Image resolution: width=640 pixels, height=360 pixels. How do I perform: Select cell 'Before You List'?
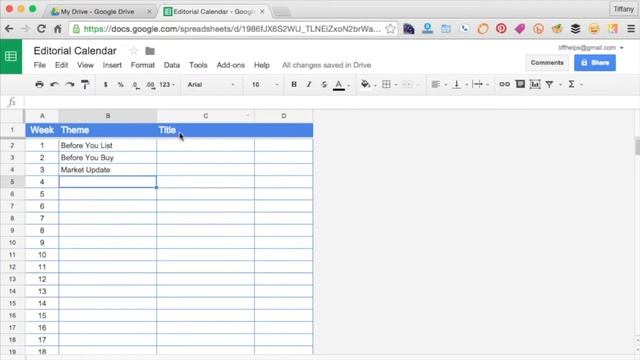pos(108,145)
